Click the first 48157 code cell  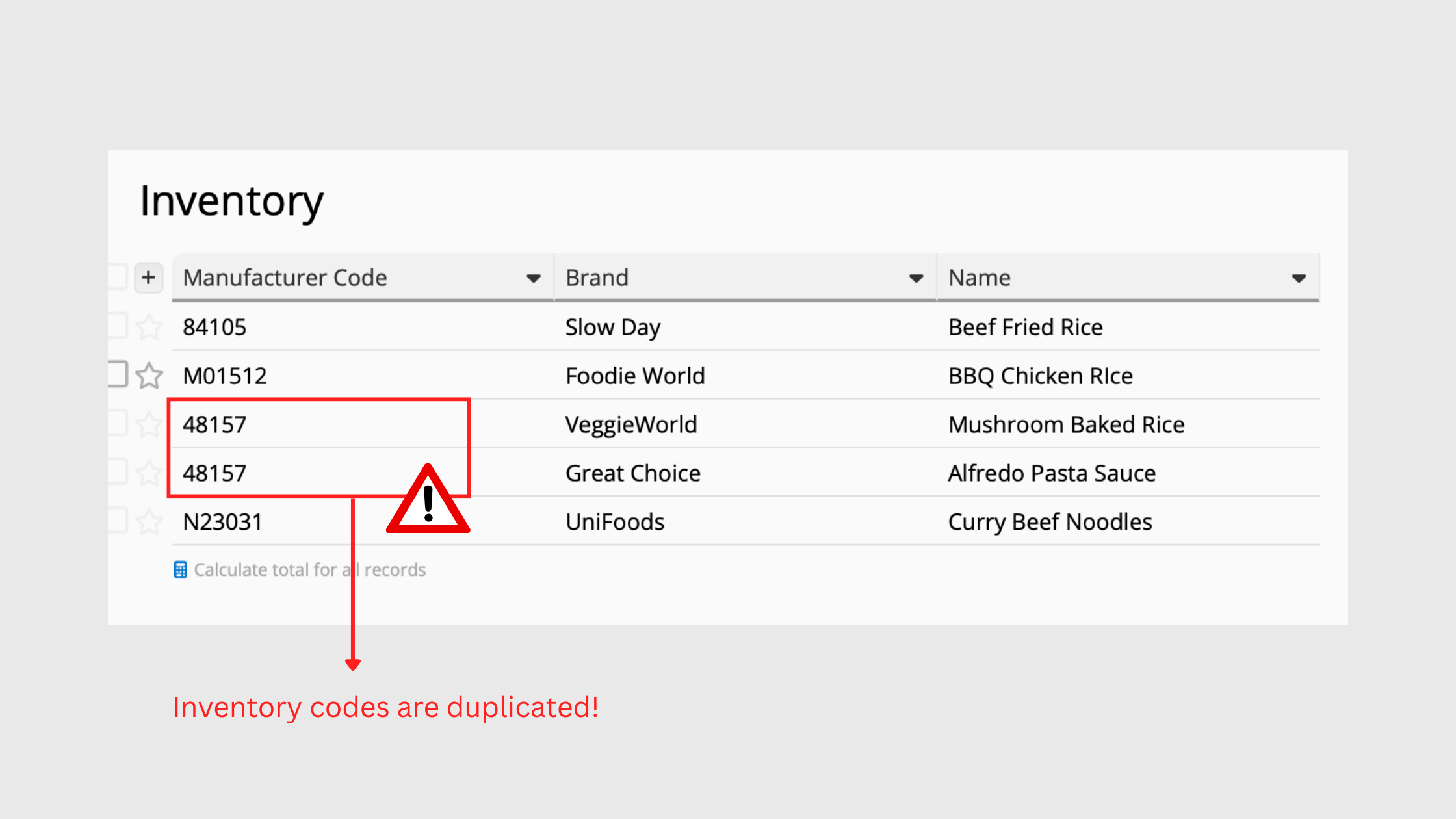pos(214,424)
